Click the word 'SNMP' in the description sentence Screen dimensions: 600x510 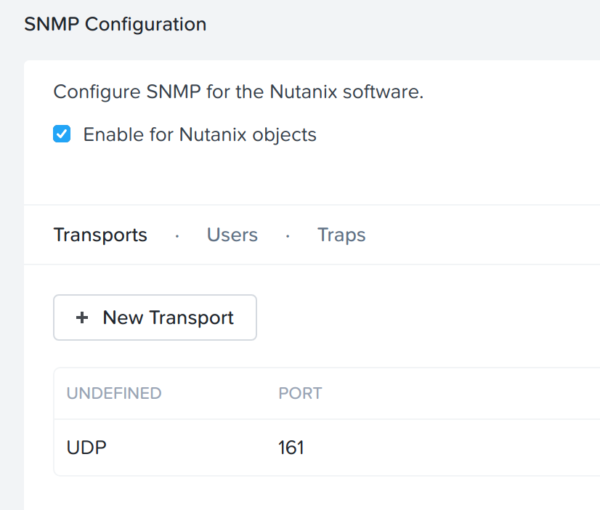click(173, 92)
